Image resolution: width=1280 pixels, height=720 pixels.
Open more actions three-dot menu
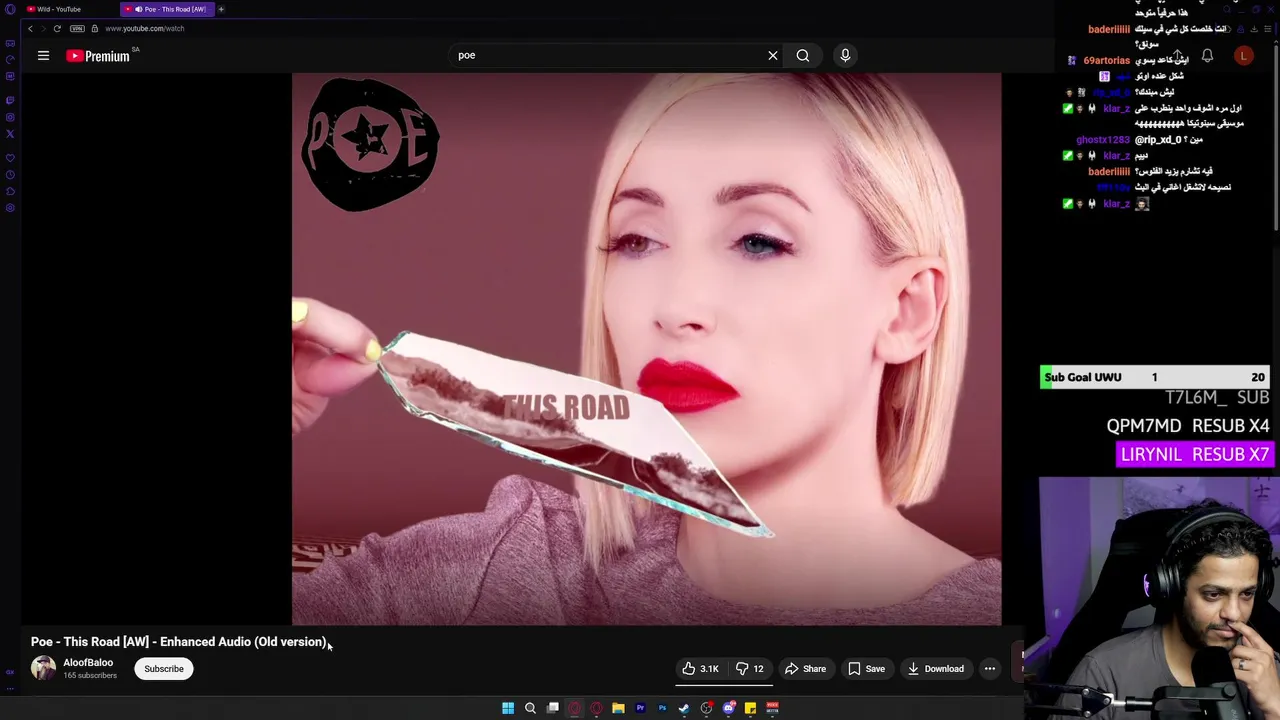[990, 669]
